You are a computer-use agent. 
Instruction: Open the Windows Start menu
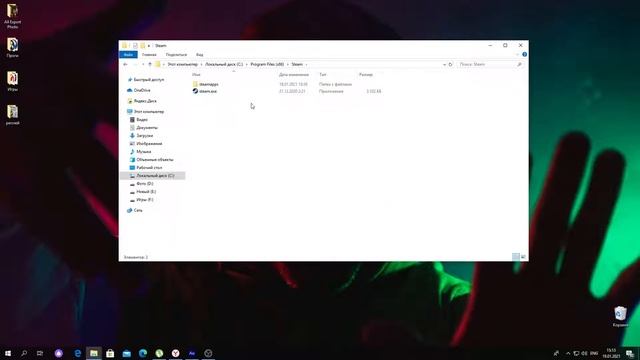(x=8, y=353)
